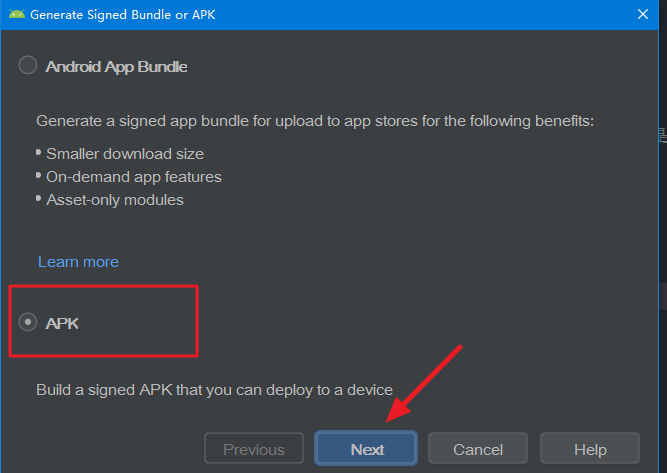
Task: Proceed with the Next button
Action: pyautogui.click(x=366, y=448)
